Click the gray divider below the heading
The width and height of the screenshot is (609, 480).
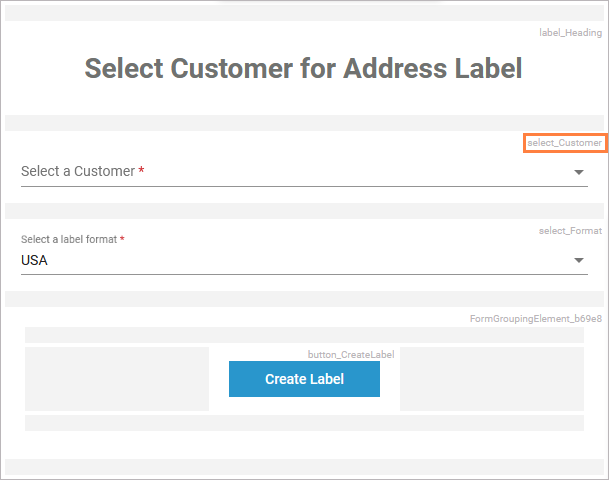[304, 123]
